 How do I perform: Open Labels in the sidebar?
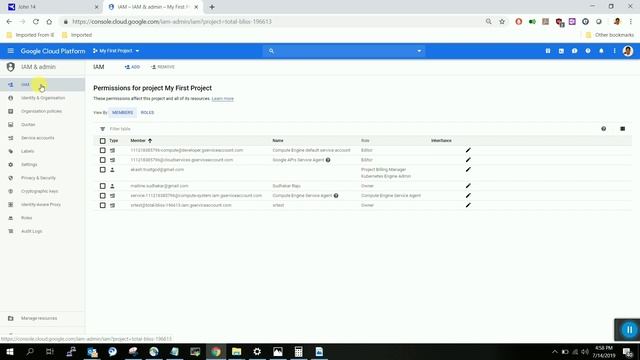point(42,151)
